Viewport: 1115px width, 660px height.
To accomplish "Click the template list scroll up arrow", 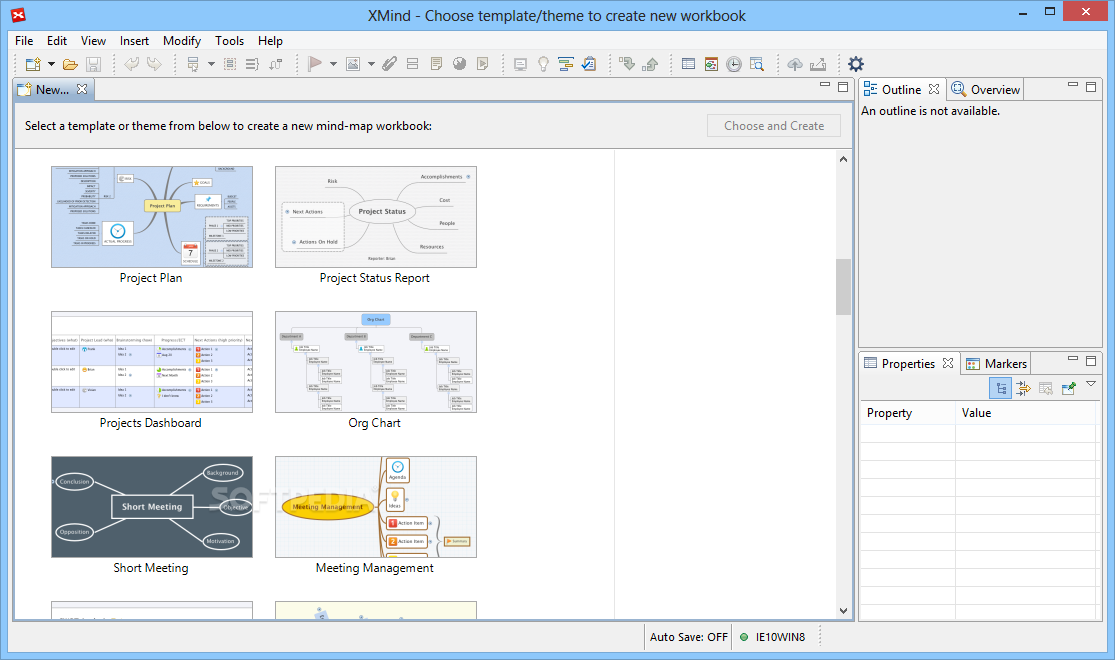I will tap(843, 159).
